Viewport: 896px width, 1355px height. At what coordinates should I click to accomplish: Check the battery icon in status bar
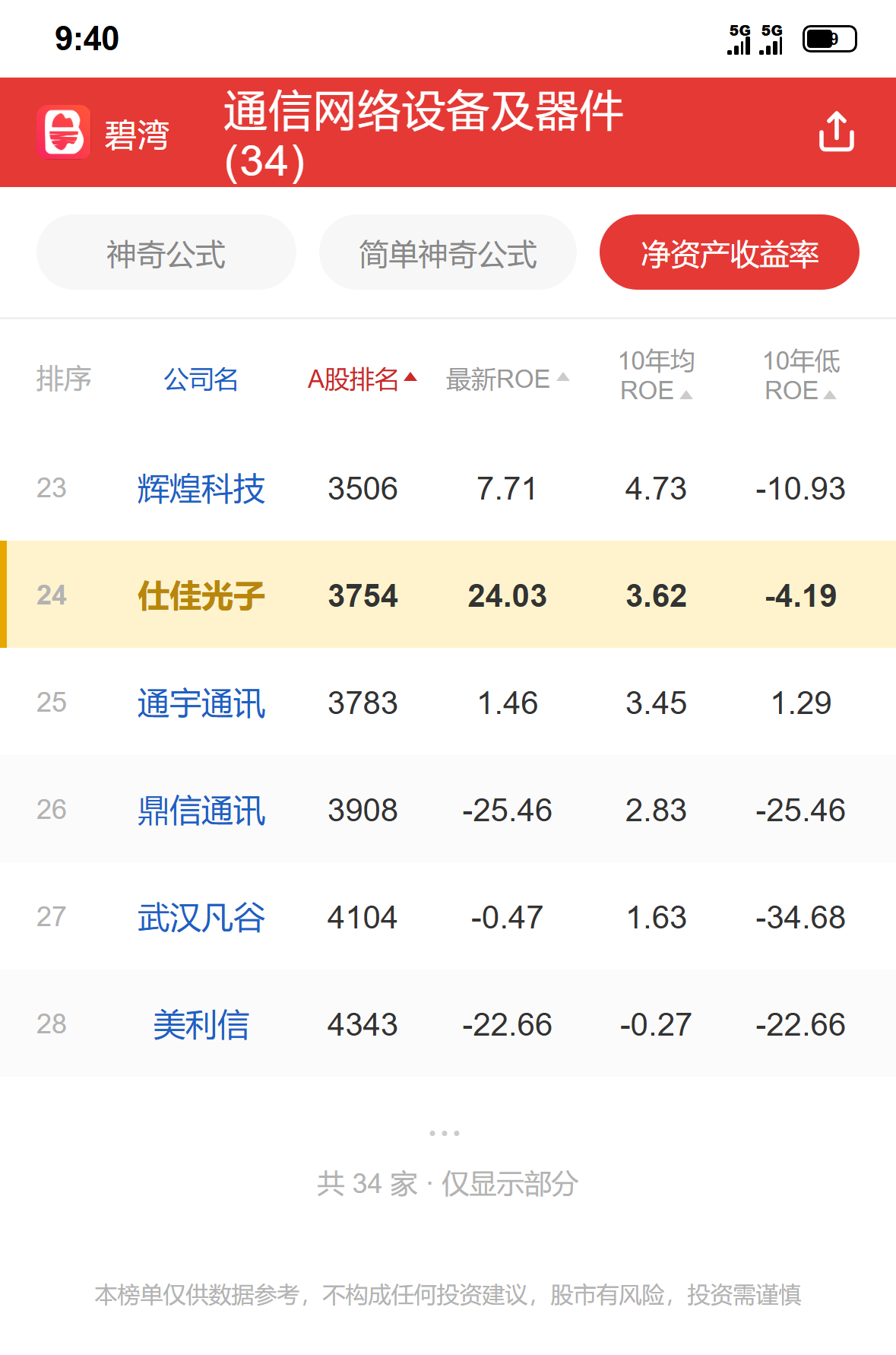830,39
